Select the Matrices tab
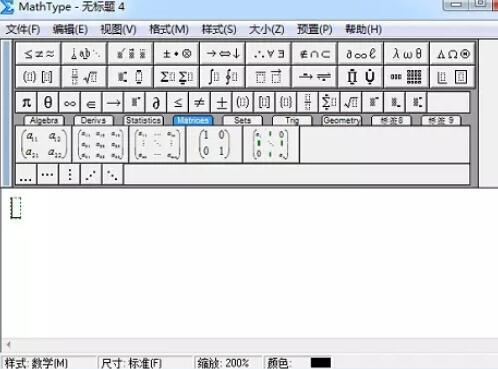The image size is (498, 369). pyautogui.click(x=193, y=120)
